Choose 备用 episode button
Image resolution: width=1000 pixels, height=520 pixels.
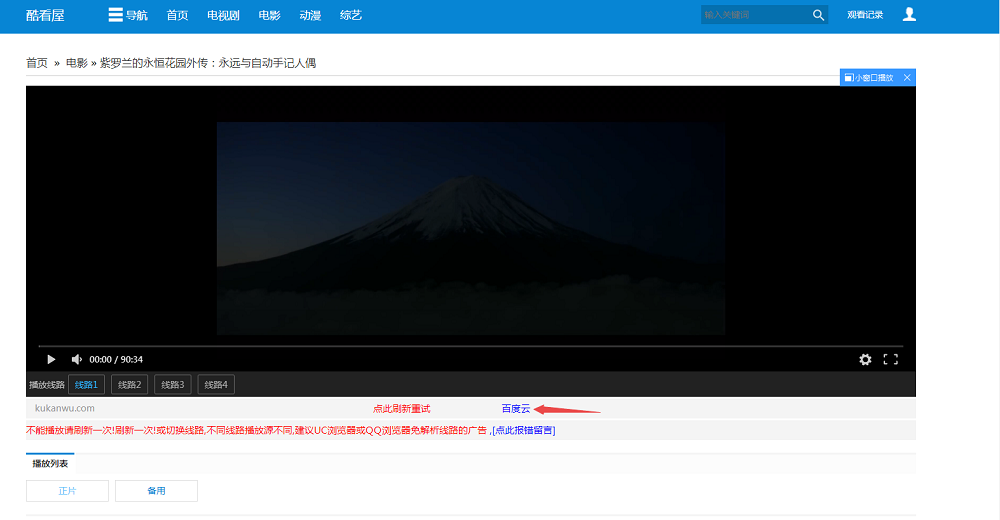click(x=156, y=491)
